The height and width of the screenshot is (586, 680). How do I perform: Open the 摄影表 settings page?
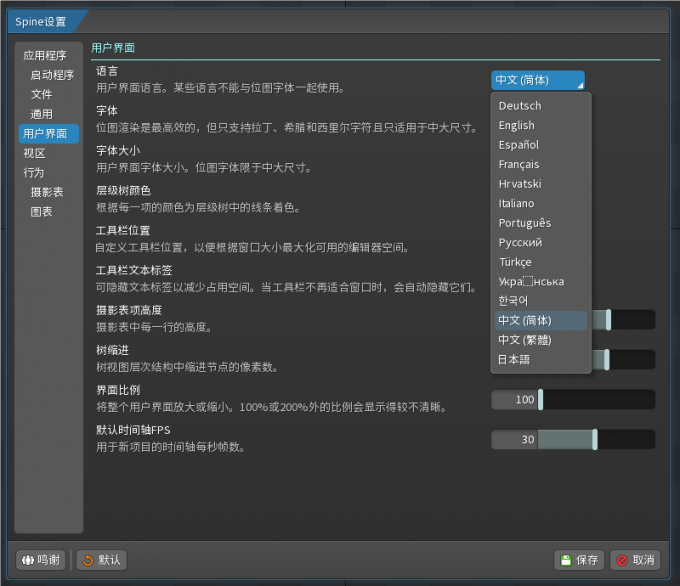point(47,192)
